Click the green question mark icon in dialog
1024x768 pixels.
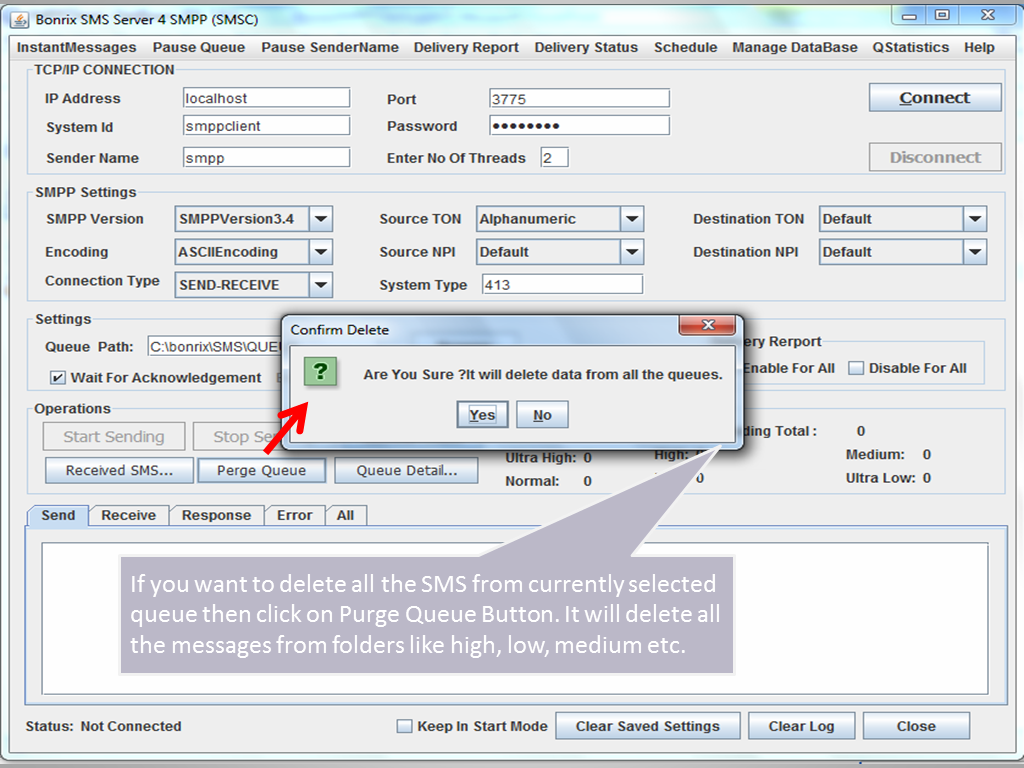[x=320, y=372]
